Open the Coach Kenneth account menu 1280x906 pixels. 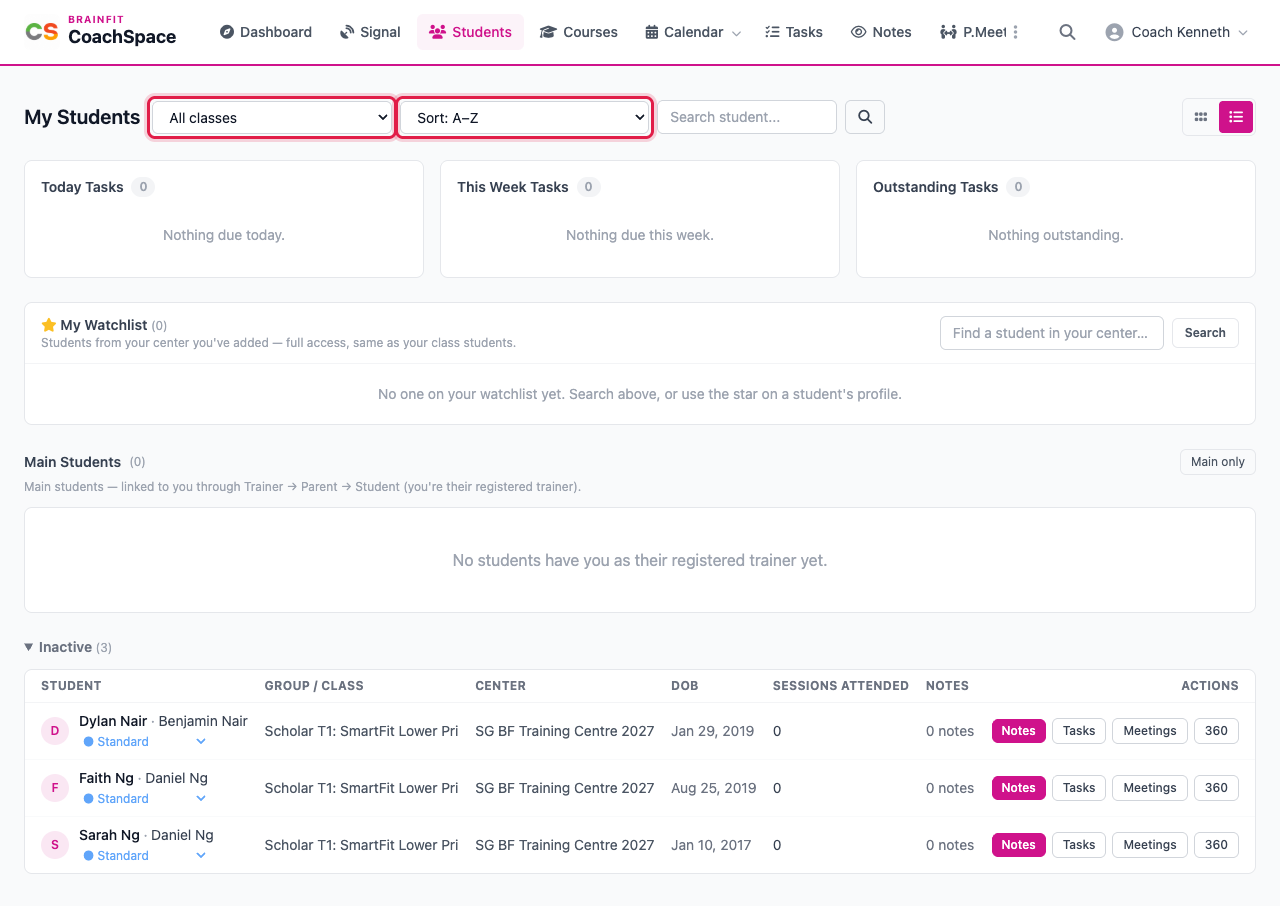pos(1177,32)
